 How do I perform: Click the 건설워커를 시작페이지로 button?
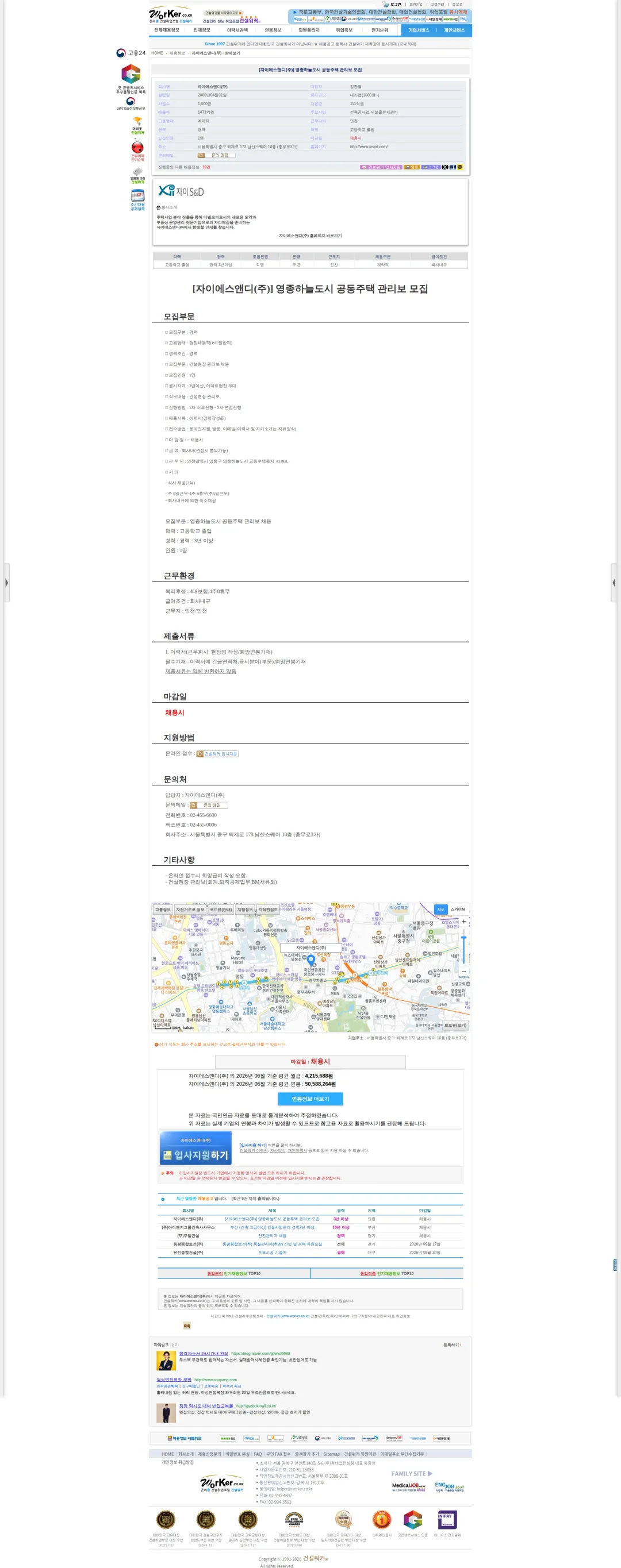pyautogui.click(x=223, y=13)
